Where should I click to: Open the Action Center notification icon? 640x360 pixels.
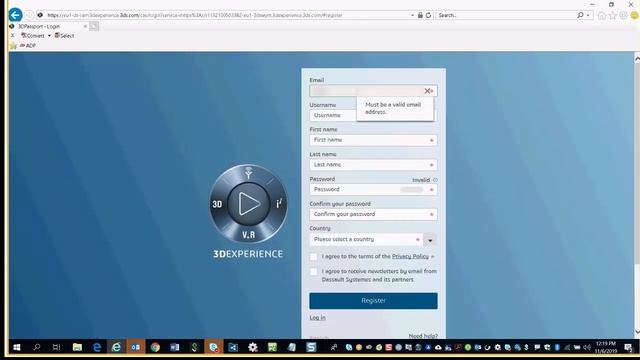click(x=628, y=347)
